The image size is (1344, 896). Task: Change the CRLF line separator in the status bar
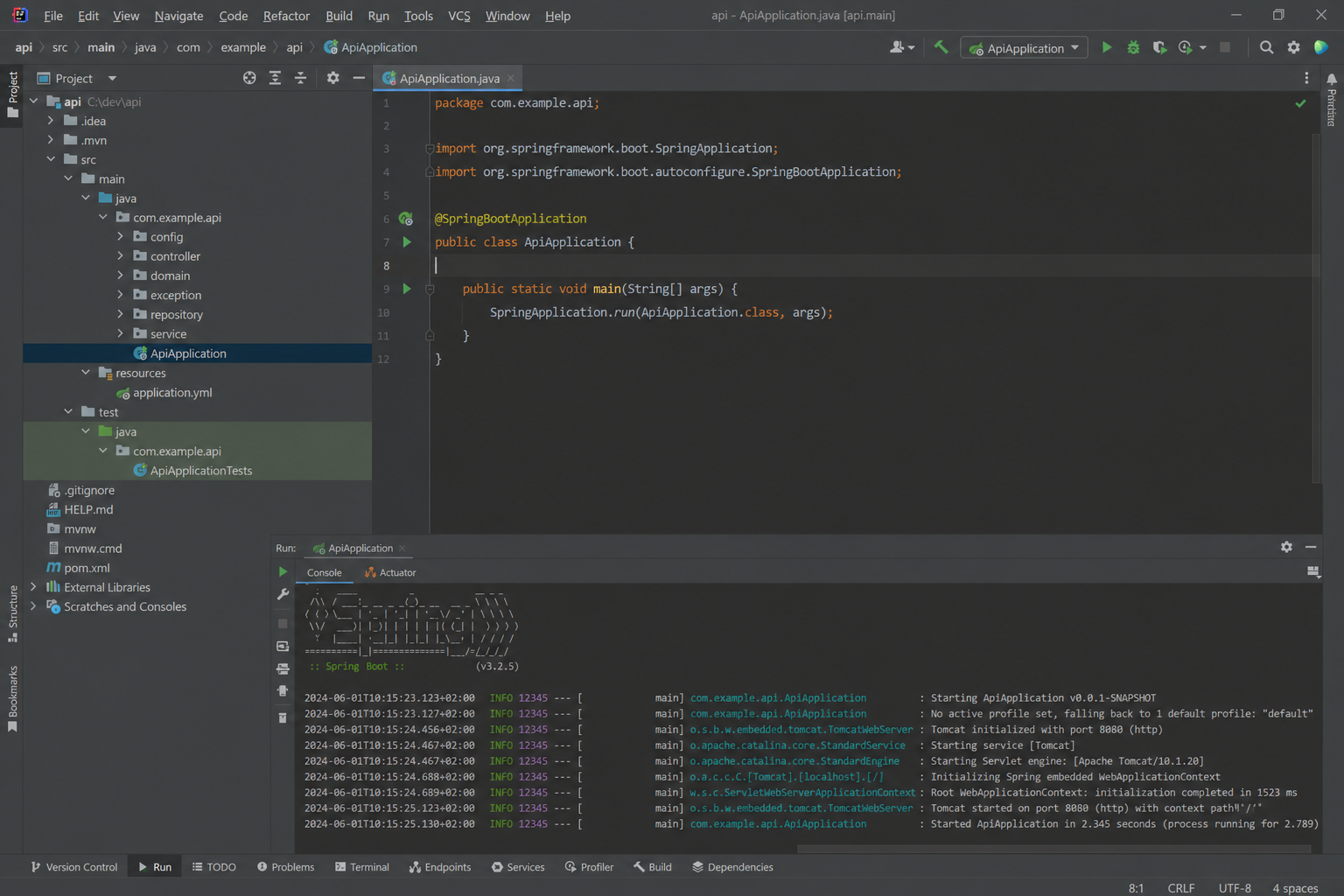[x=1180, y=888]
